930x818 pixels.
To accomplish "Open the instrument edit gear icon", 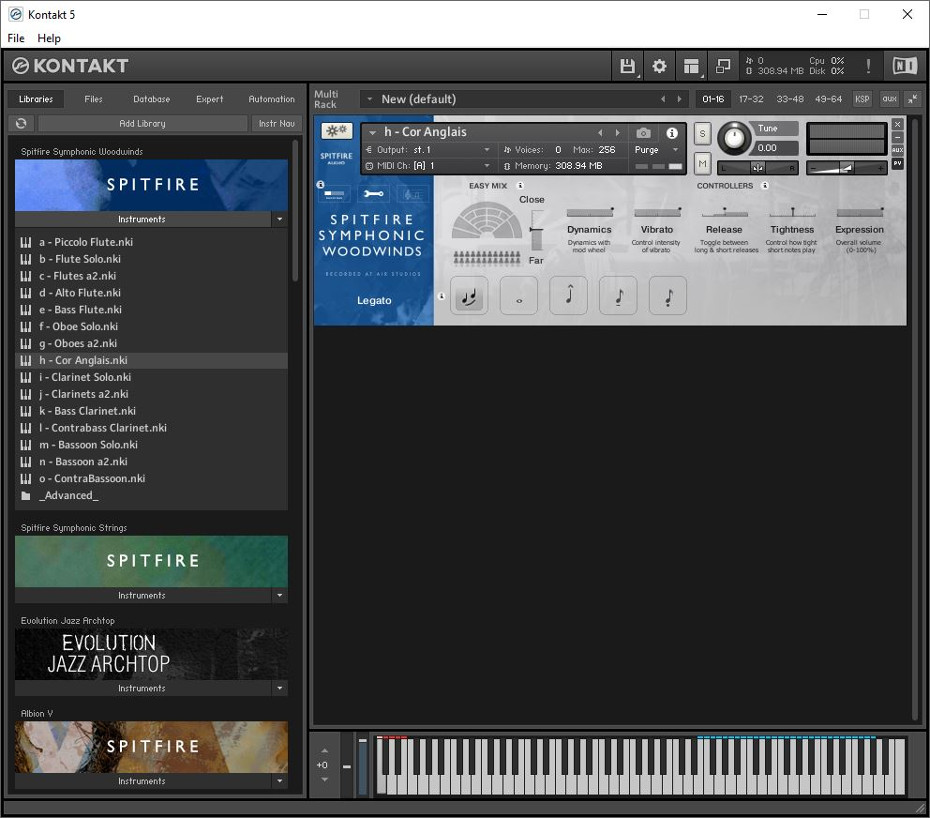I will (x=336, y=131).
